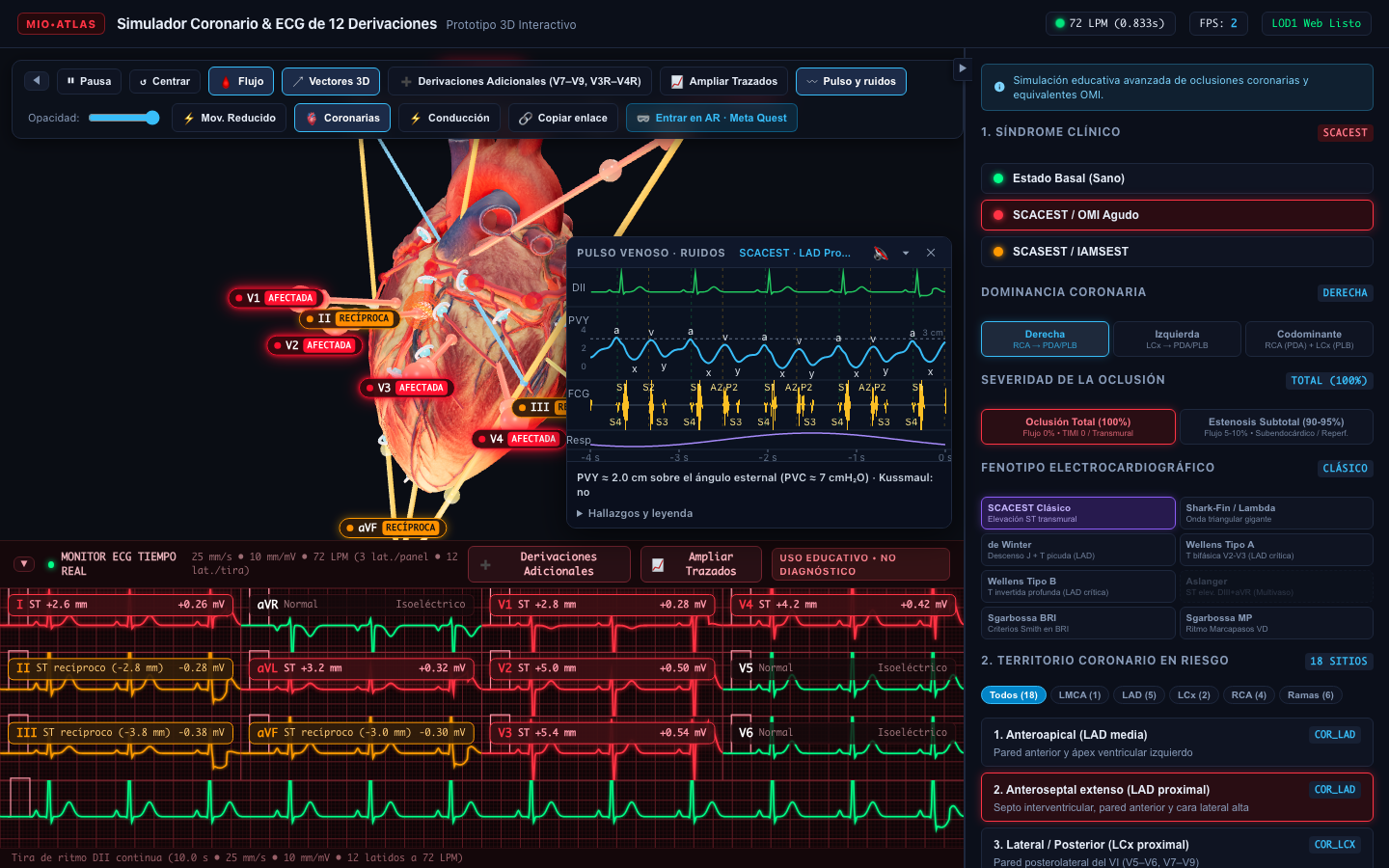
Task: Select SCASEST / IAMSEST syndrome
Action: click(x=1177, y=252)
